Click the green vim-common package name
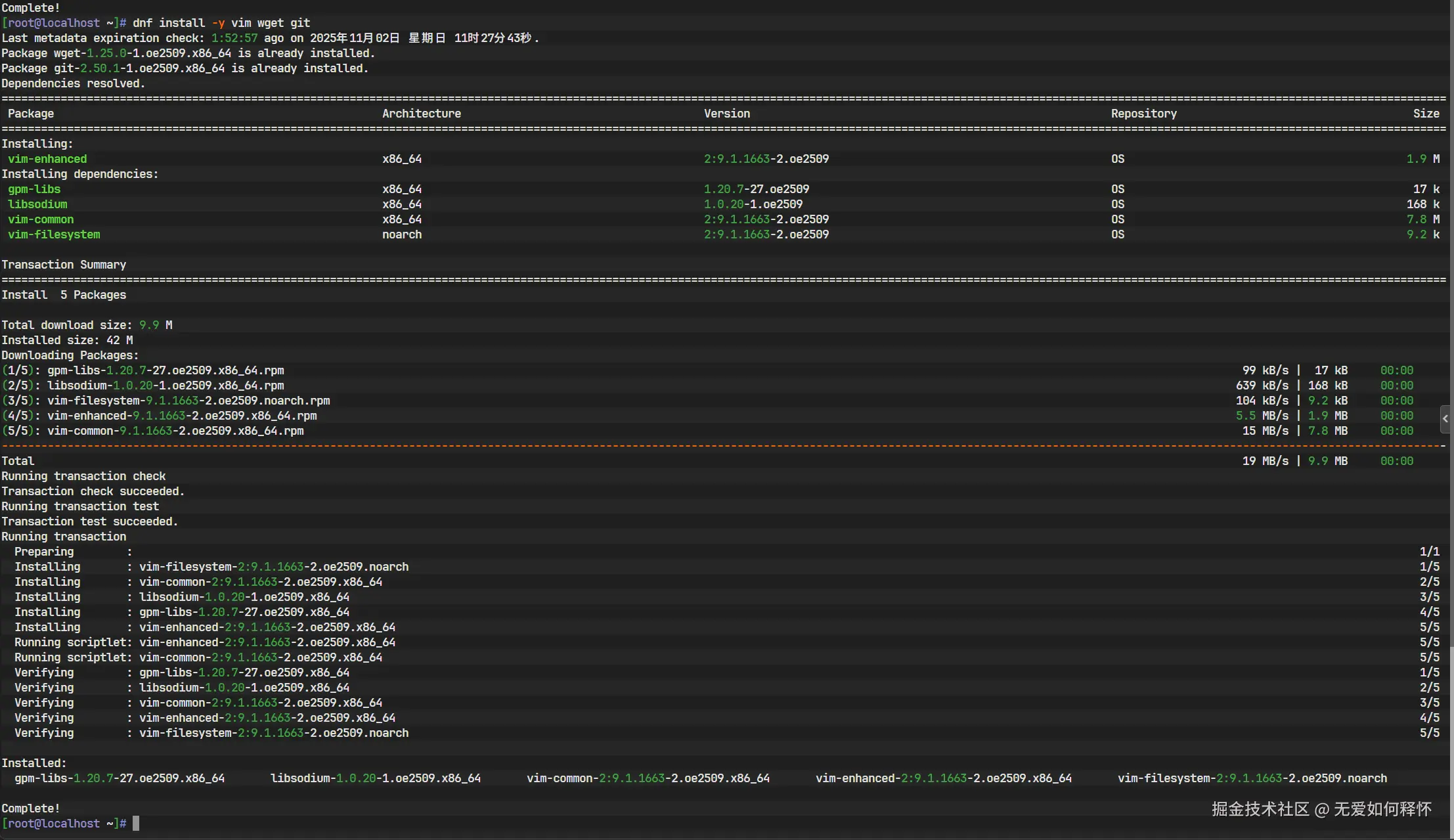The height and width of the screenshot is (840, 1454). [41, 219]
